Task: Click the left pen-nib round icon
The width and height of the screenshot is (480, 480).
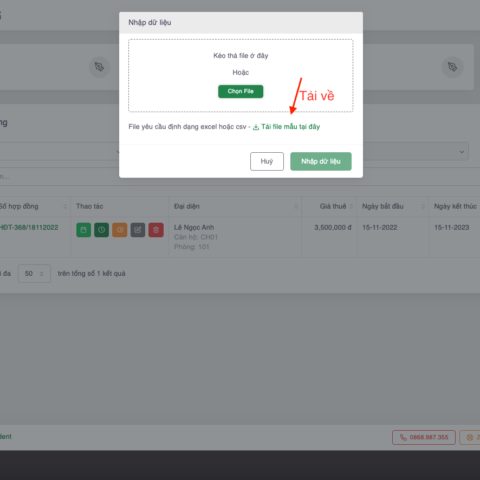Action: coord(99,67)
